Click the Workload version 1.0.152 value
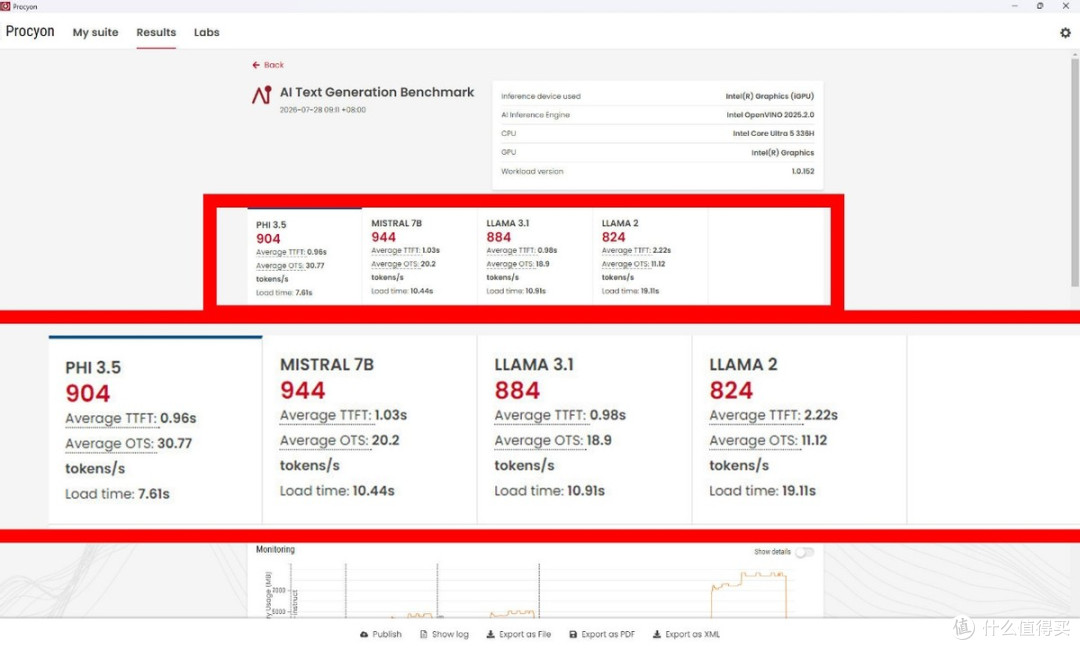 coord(802,171)
